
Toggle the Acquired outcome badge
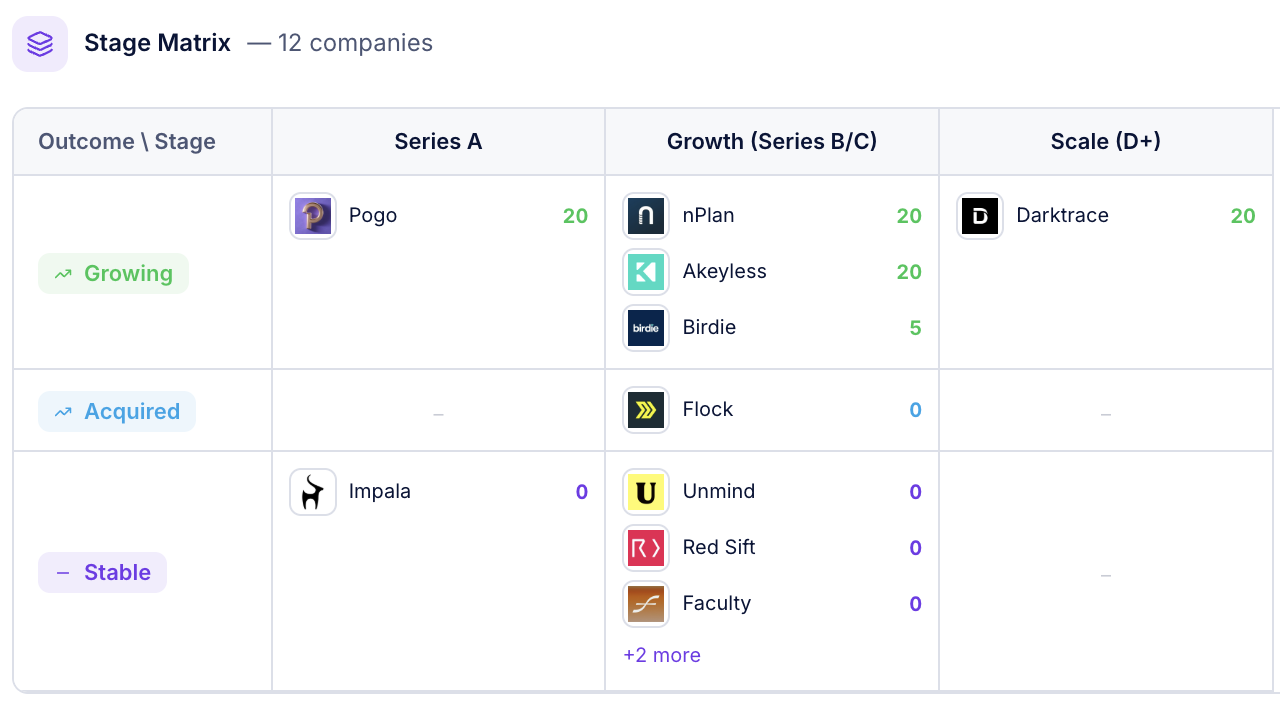(x=116, y=411)
